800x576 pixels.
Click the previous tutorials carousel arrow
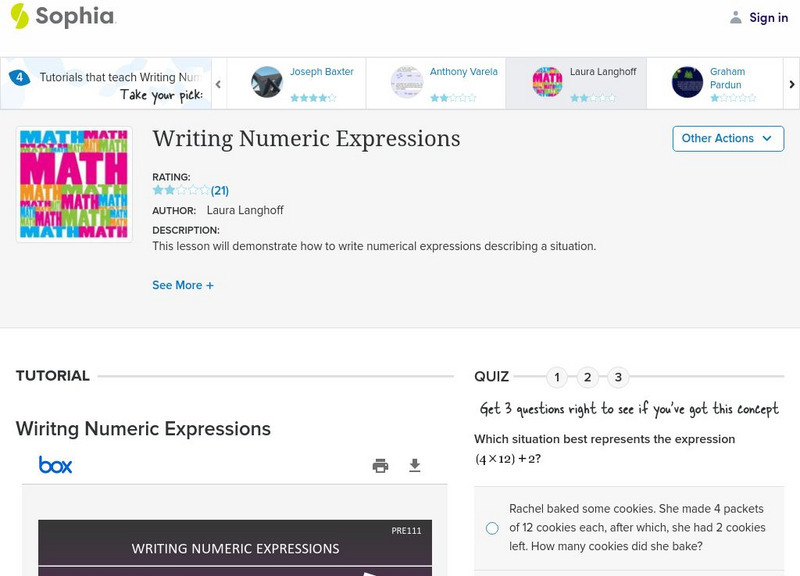coord(218,84)
